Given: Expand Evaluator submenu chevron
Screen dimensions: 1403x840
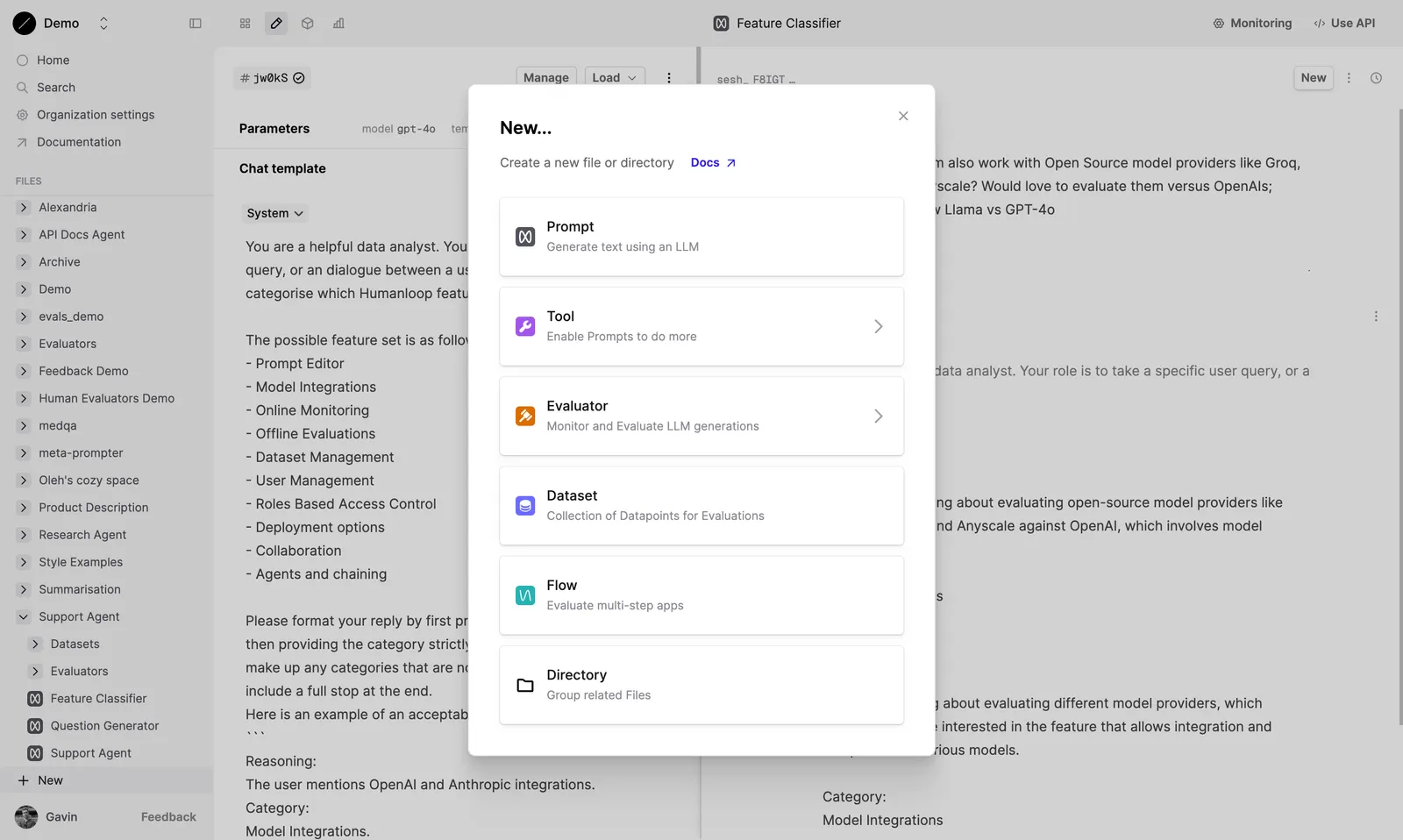Looking at the screenshot, I should 879,416.
